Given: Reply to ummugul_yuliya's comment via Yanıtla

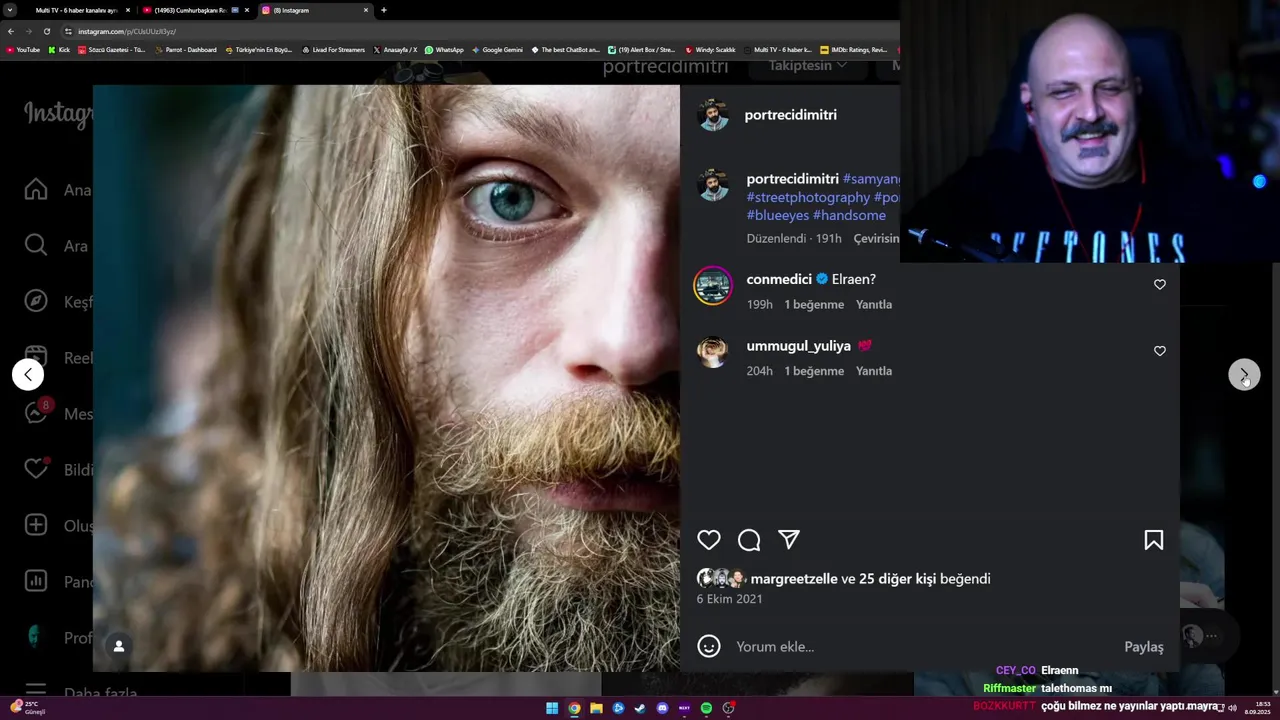Looking at the screenshot, I should pos(874,371).
